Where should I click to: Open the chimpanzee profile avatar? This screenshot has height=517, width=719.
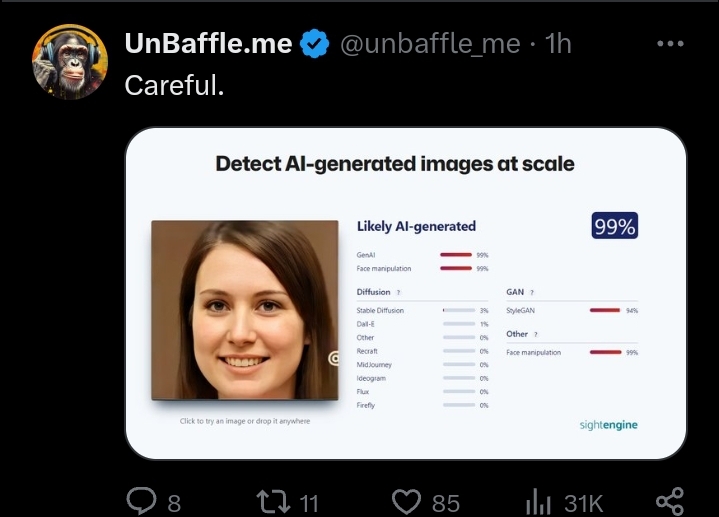[70, 62]
